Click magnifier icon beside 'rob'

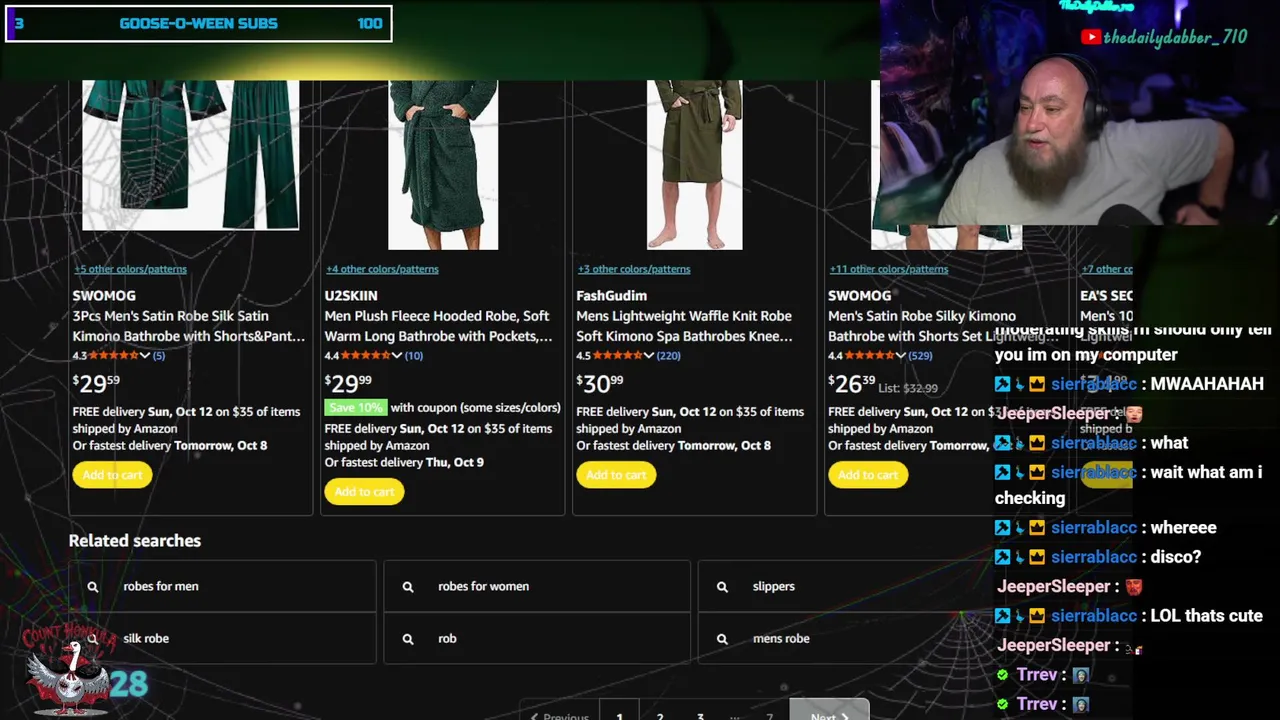(408, 639)
